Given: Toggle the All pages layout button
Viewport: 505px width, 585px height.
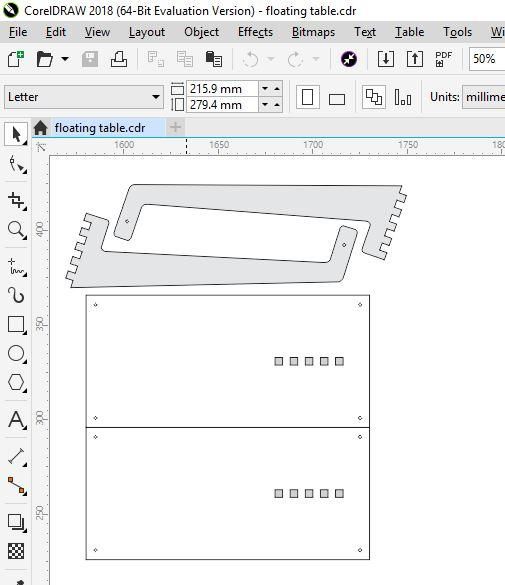Looking at the screenshot, I should tap(374, 97).
